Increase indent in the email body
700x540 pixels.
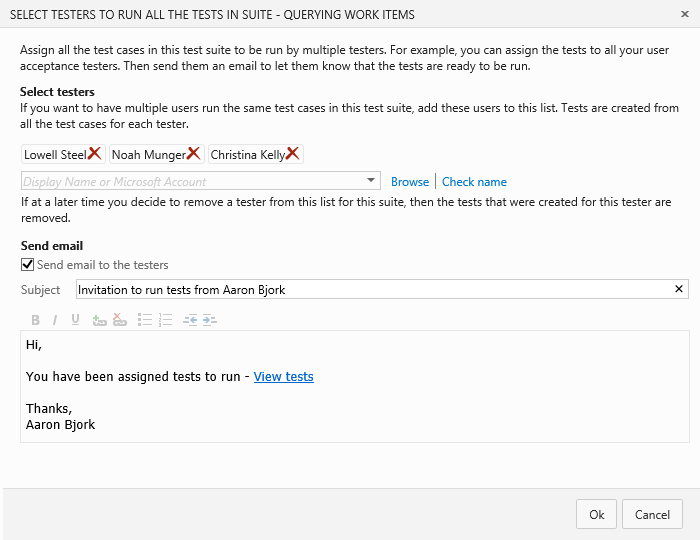(x=209, y=320)
